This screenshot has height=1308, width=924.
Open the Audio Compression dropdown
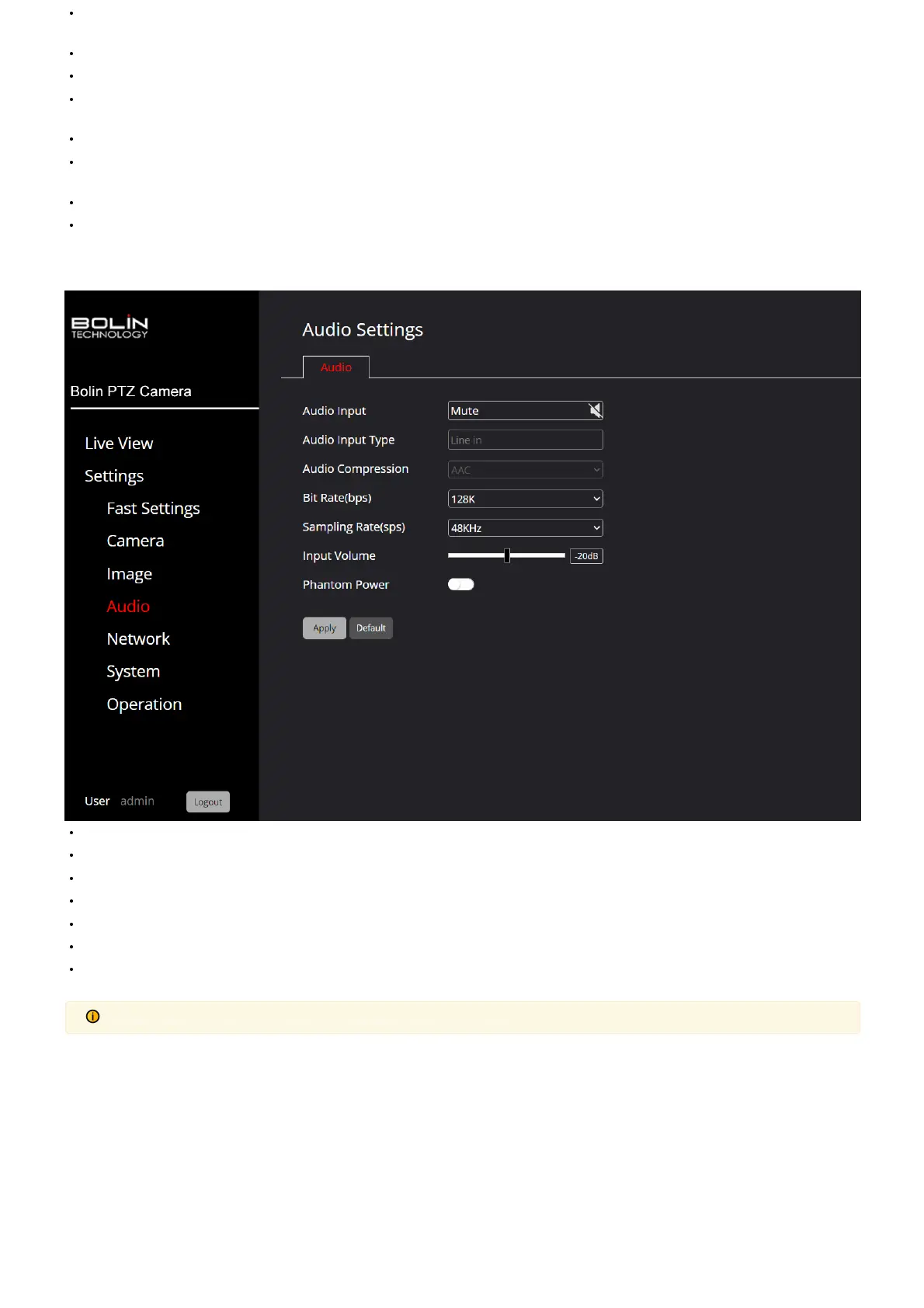[525, 470]
